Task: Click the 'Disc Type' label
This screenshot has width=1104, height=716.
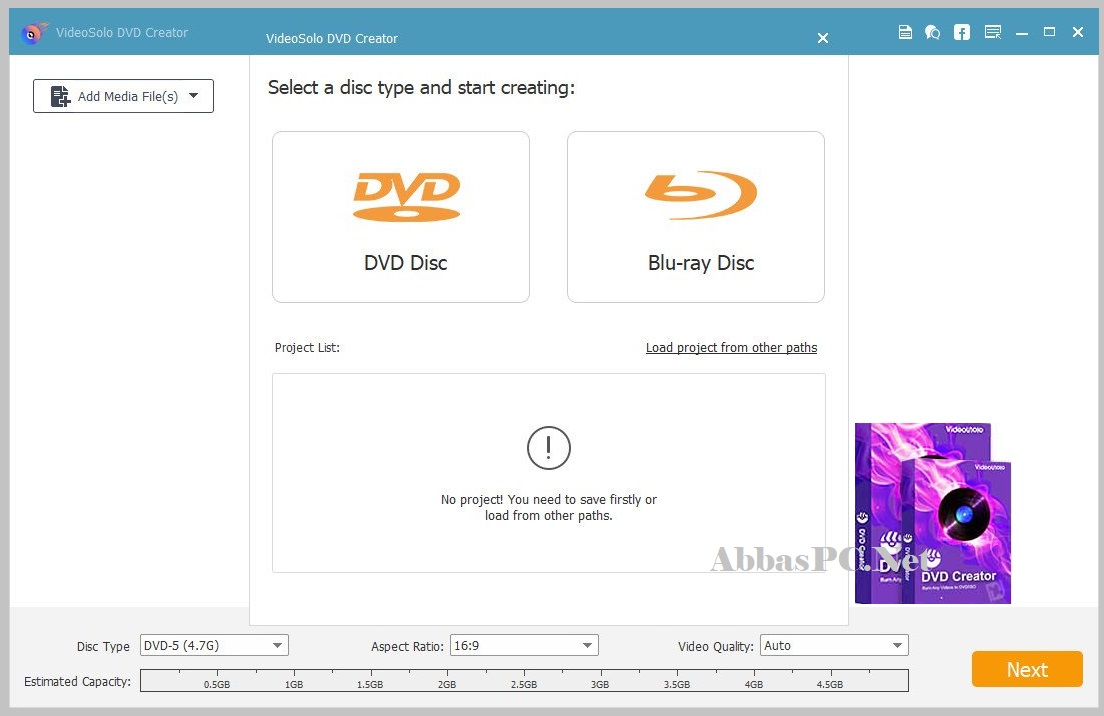Action: coord(103,646)
